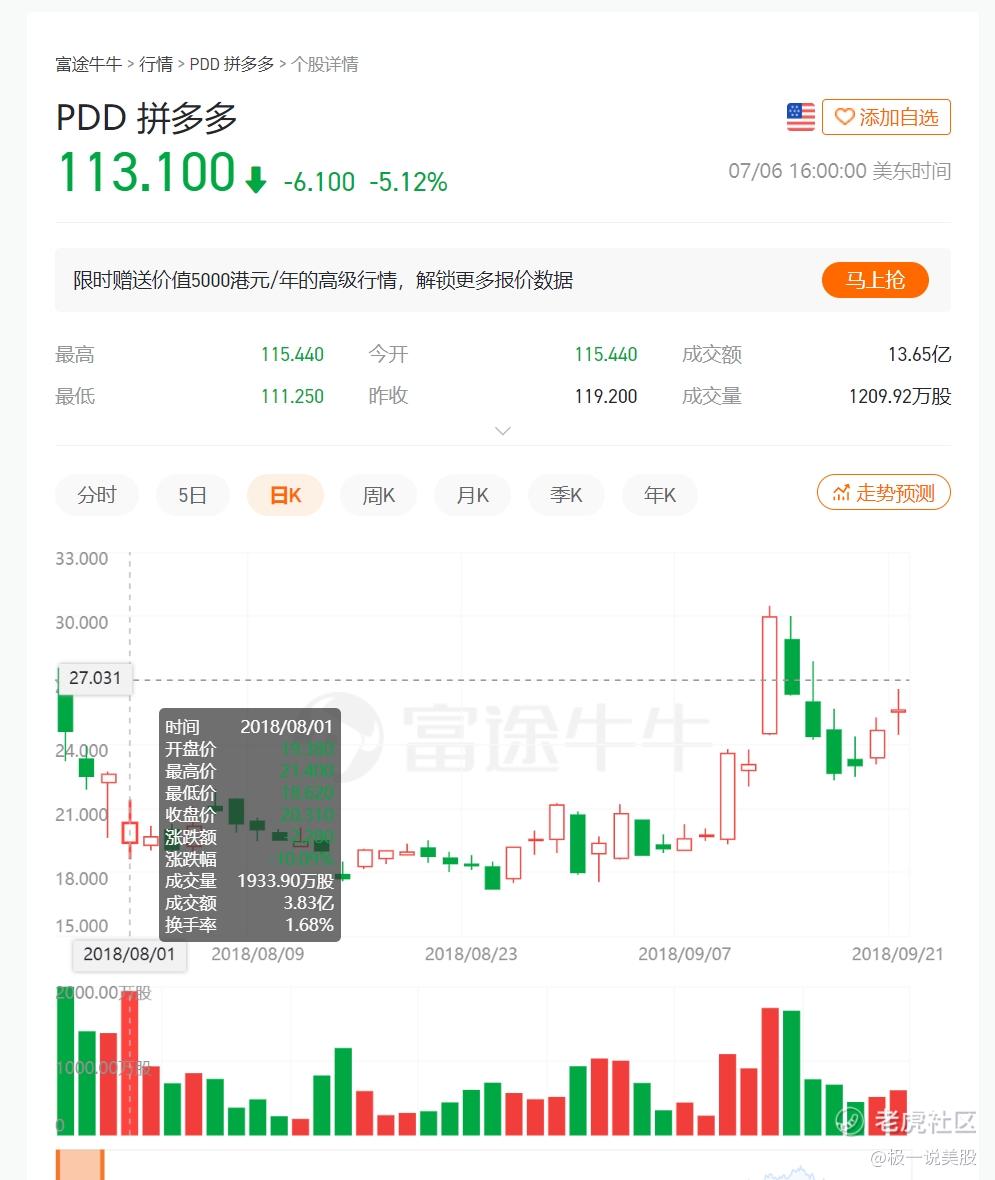Switch to 周K weekly chart
995x1180 pixels.
[379, 495]
